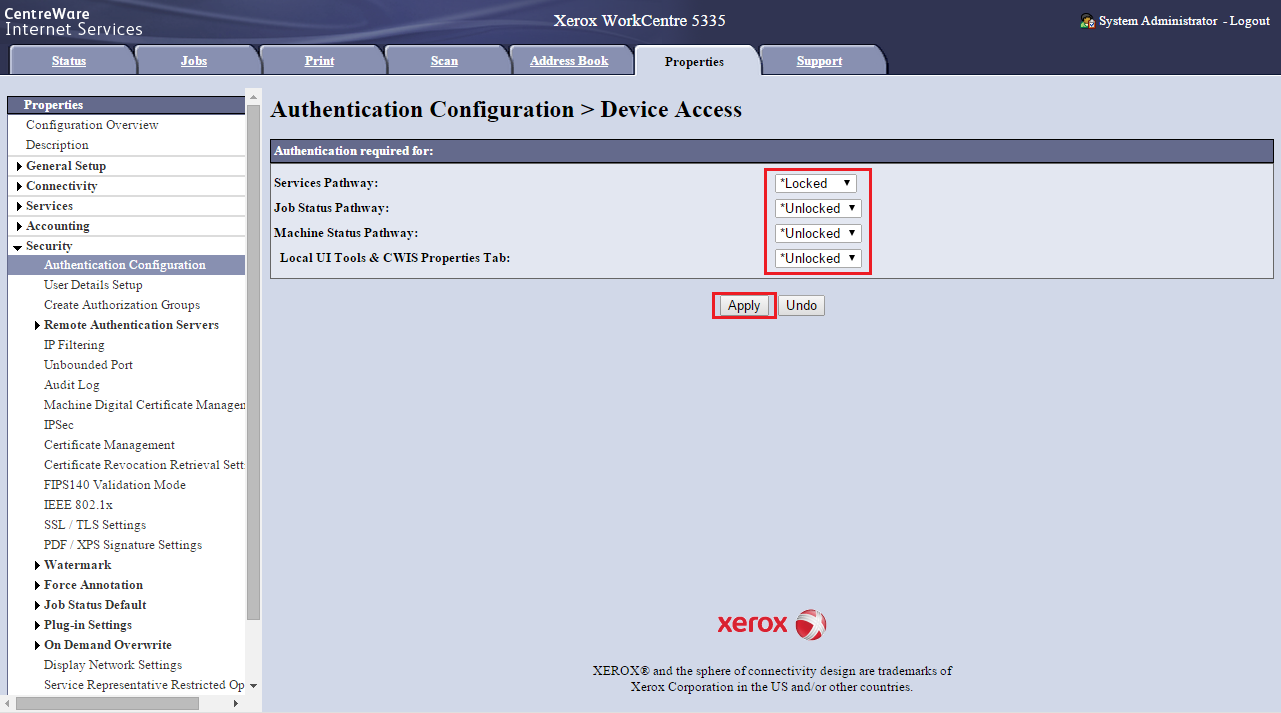
Task: Click the System Administrator user icon
Action: [x=1087, y=21]
